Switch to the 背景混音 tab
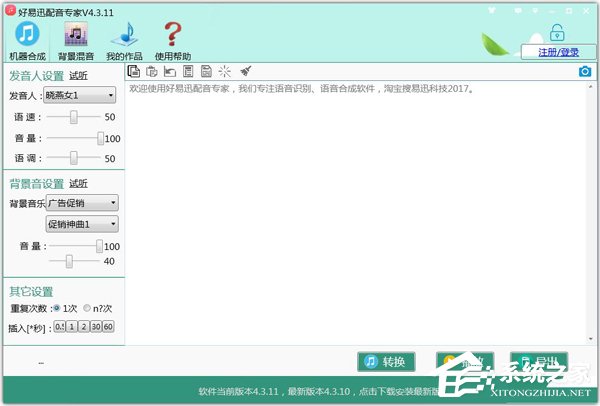Screen dimensions: 600x406 pos(76,41)
